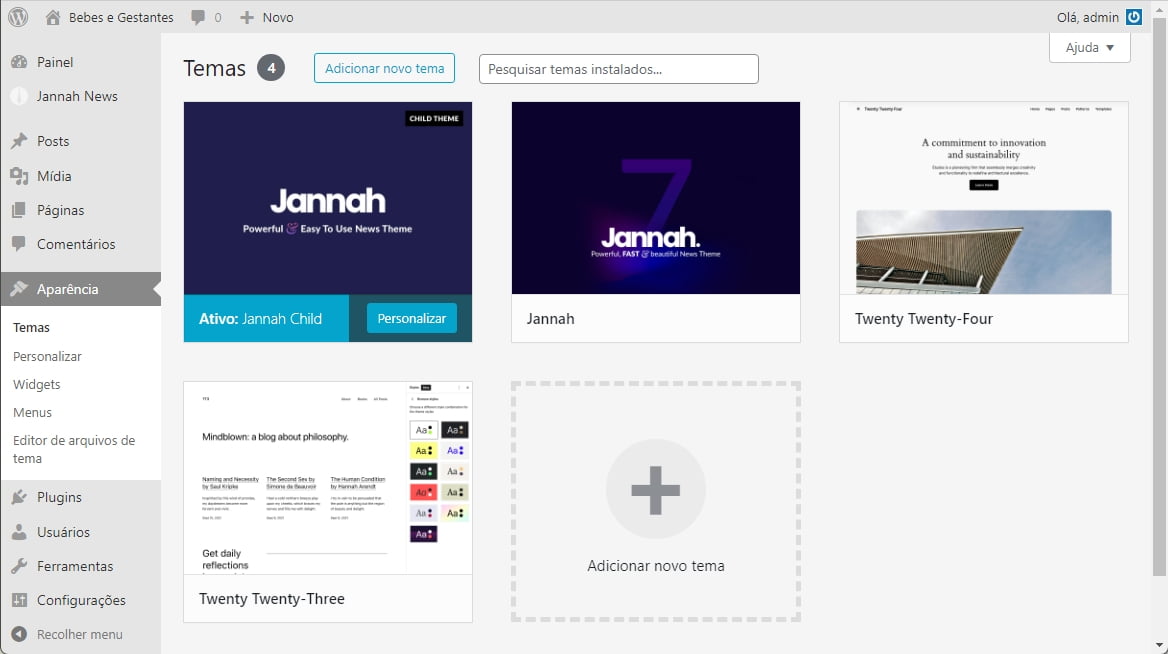
Task: Click the Temas page heading
Action: coord(215,68)
